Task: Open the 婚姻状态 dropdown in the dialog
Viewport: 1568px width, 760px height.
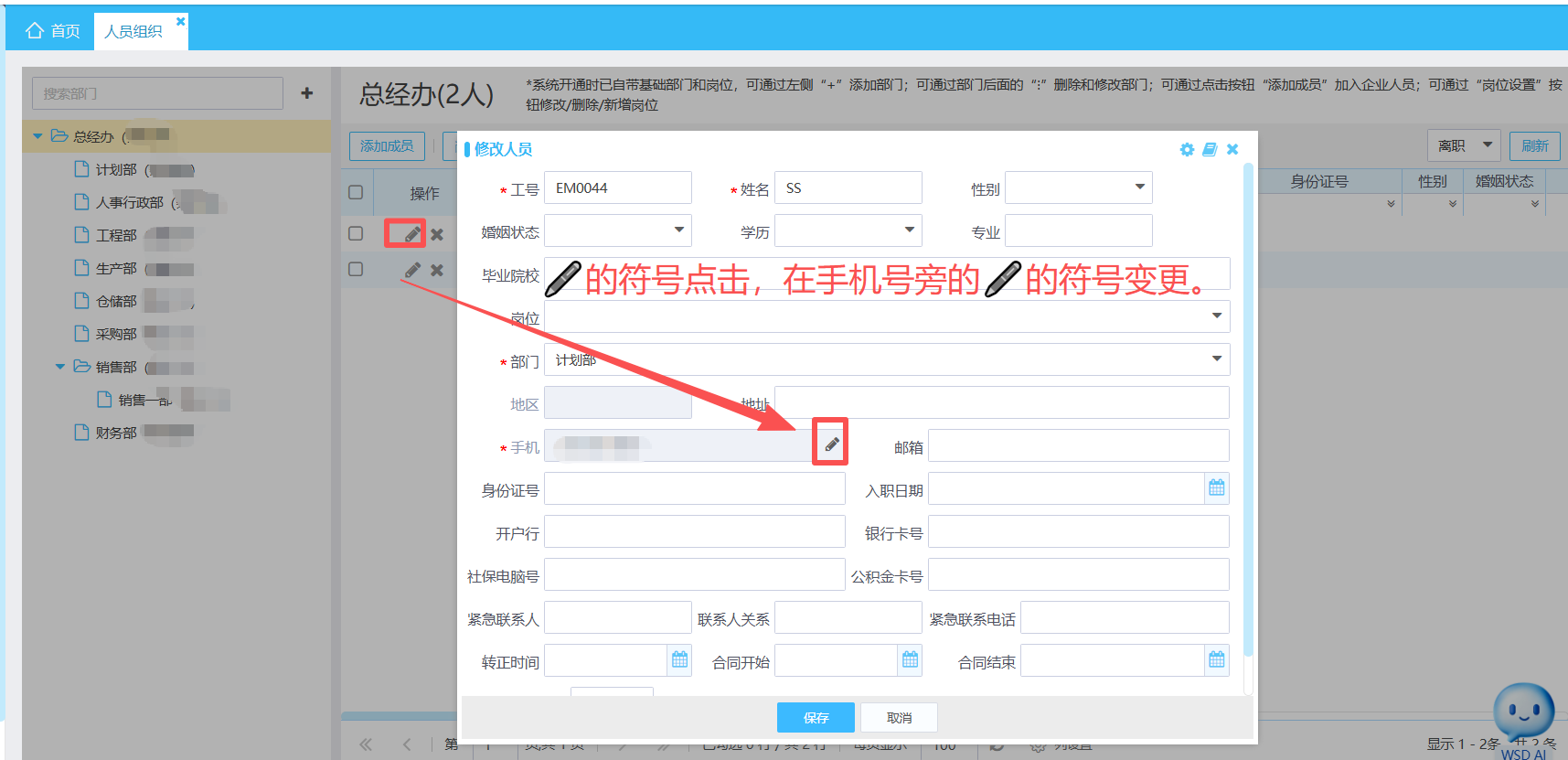Action: pos(678,230)
